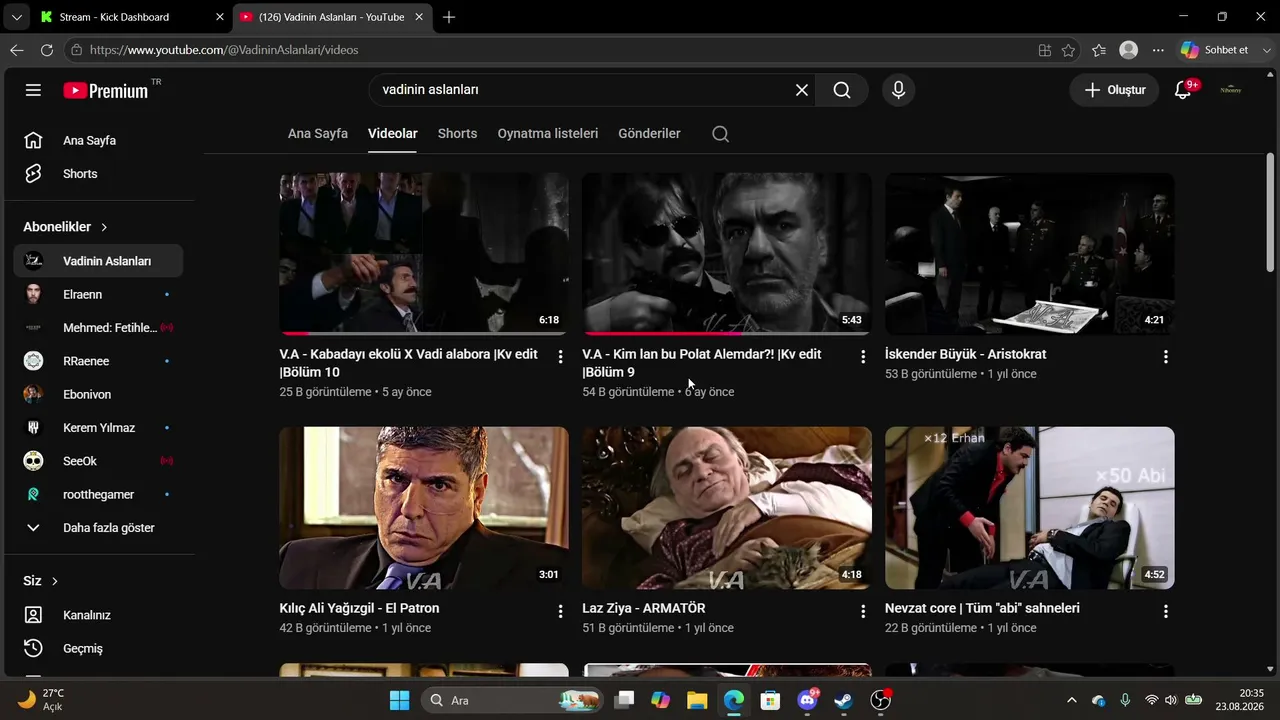Viewport: 1280px width, 720px height.
Task: Expand Daha fazla göster in subscriptions
Action: click(98, 528)
